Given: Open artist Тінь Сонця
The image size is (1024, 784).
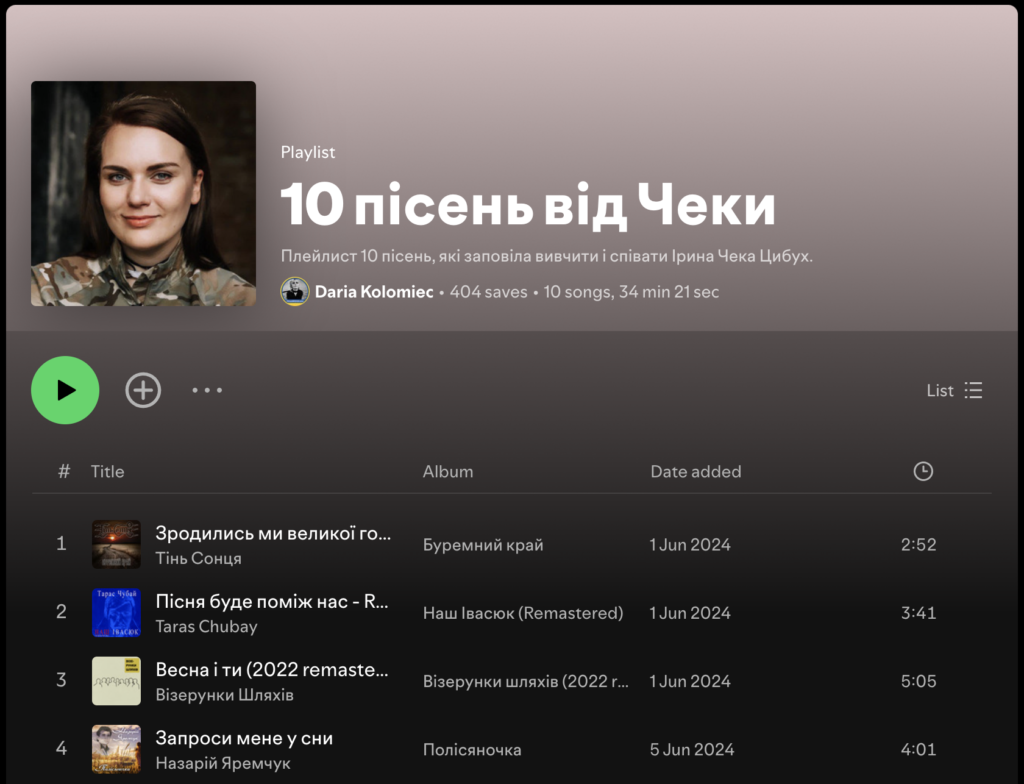Looking at the screenshot, I should click(198, 558).
